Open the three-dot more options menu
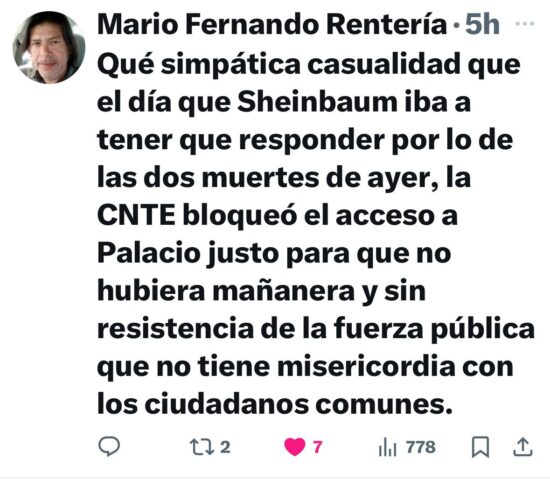 pyautogui.click(x=524, y=24)
